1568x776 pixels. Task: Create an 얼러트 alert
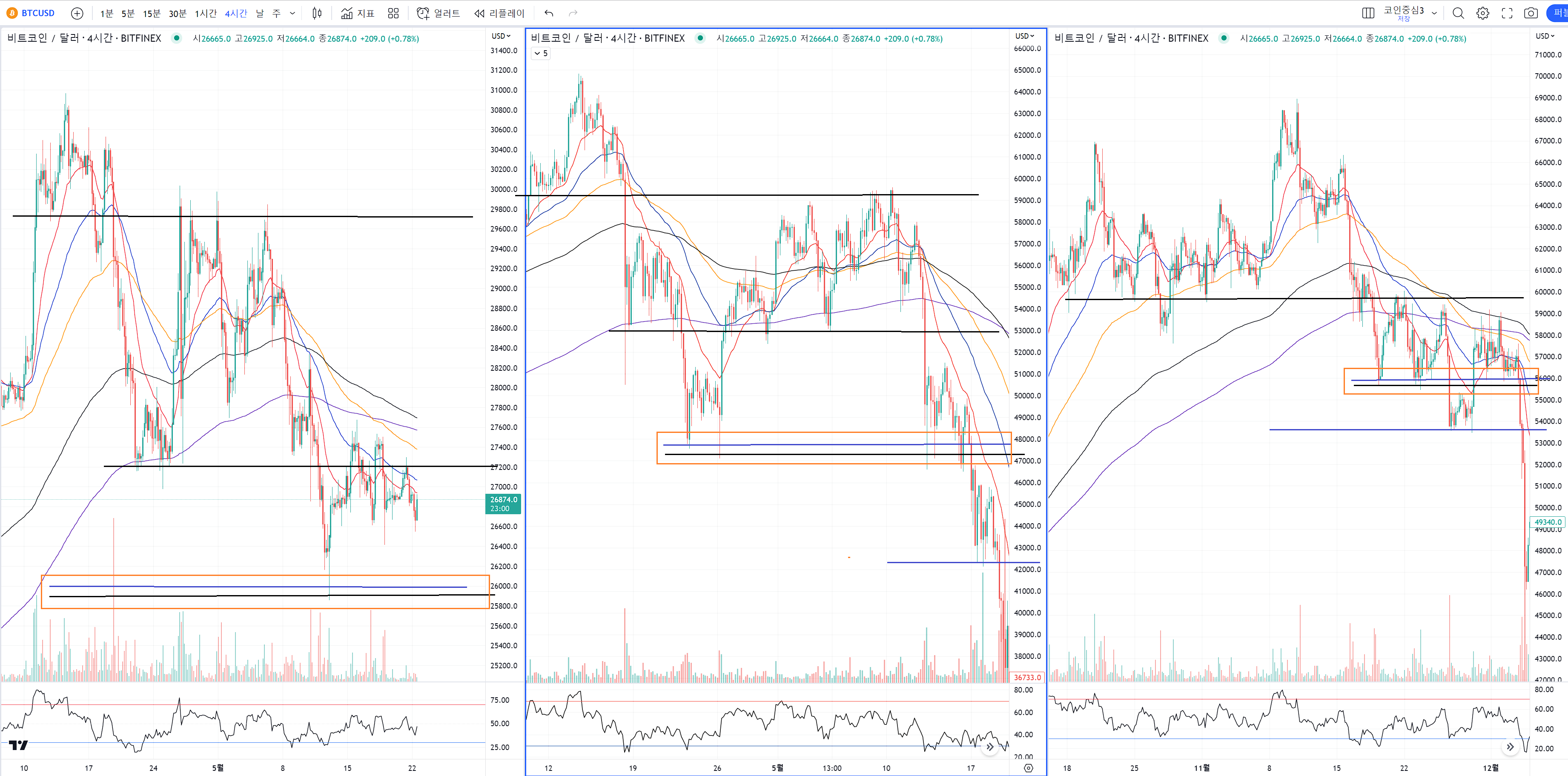[x=438, y=13]
